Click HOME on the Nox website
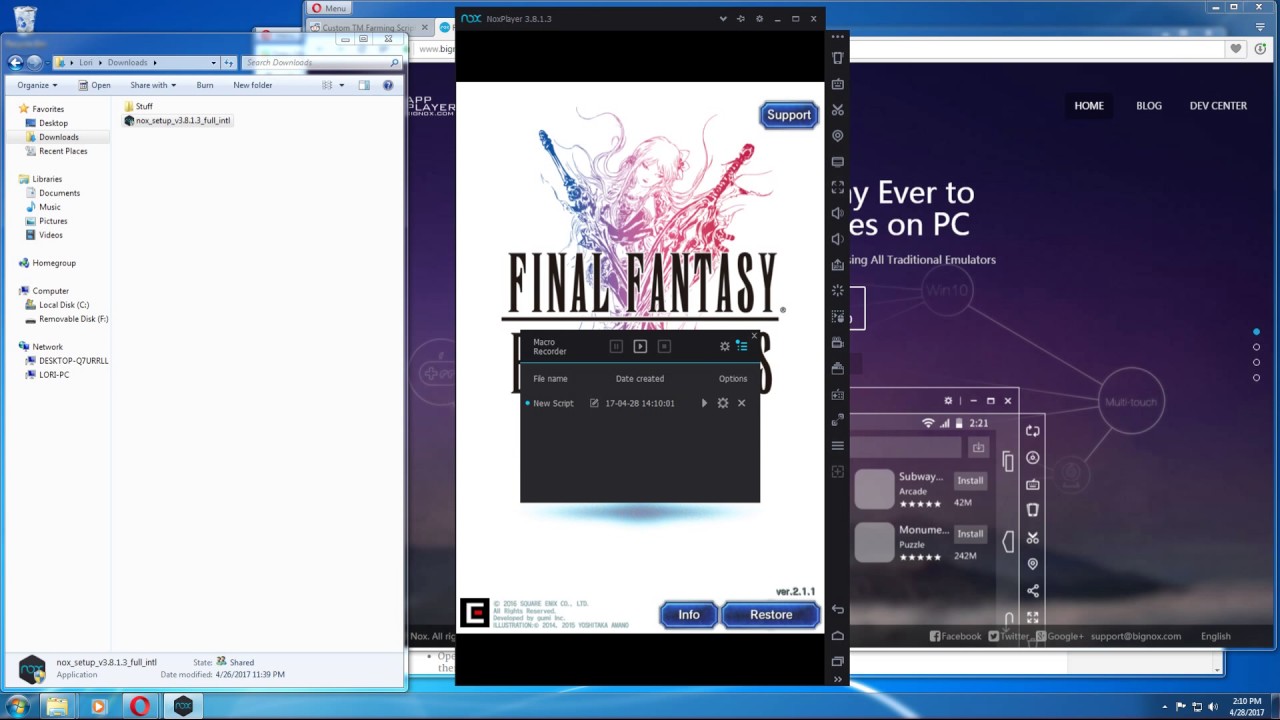This screenshot has height=720, width=1280. 1089,105
